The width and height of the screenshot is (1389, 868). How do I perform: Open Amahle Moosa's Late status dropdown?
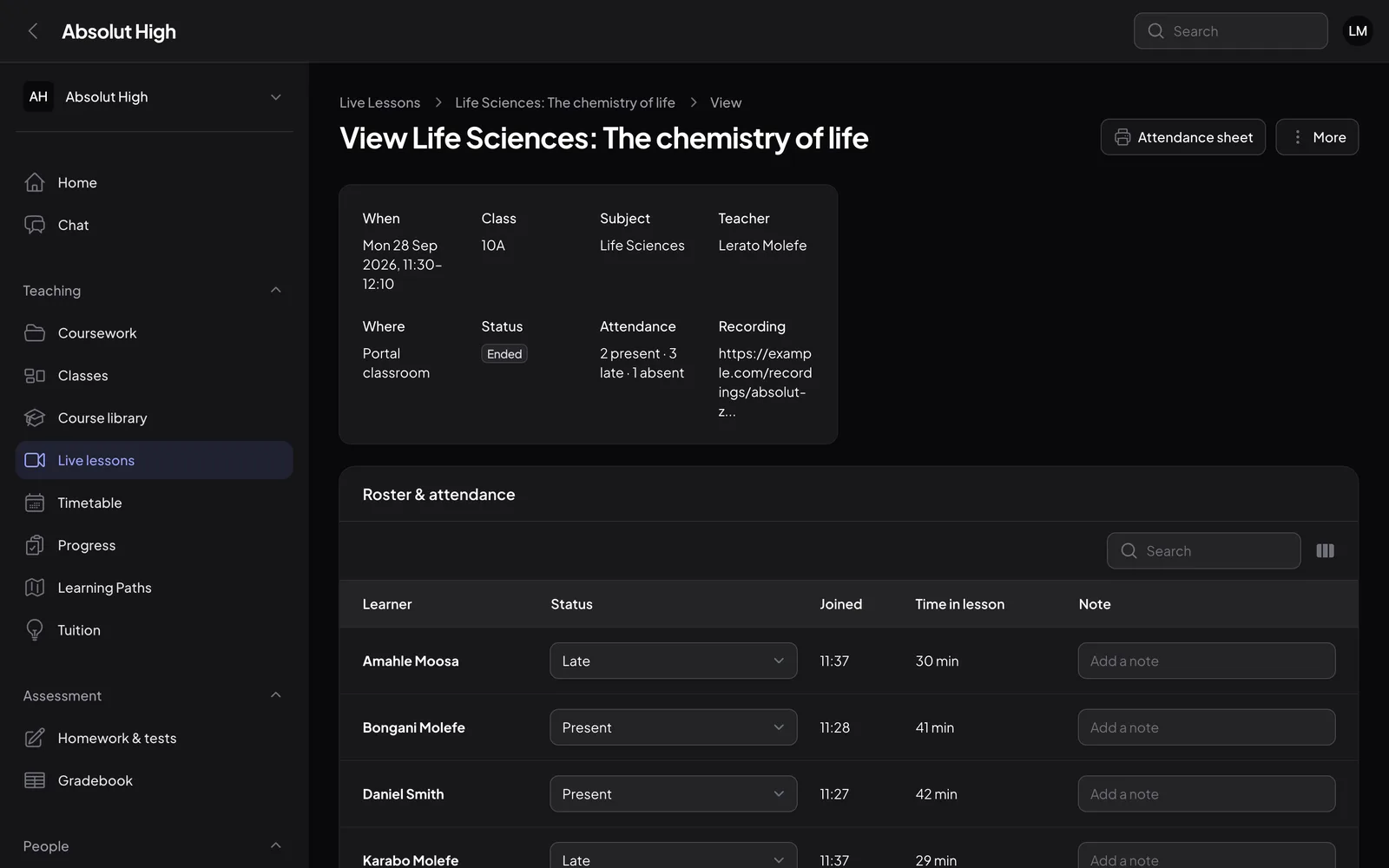[673, 661]
